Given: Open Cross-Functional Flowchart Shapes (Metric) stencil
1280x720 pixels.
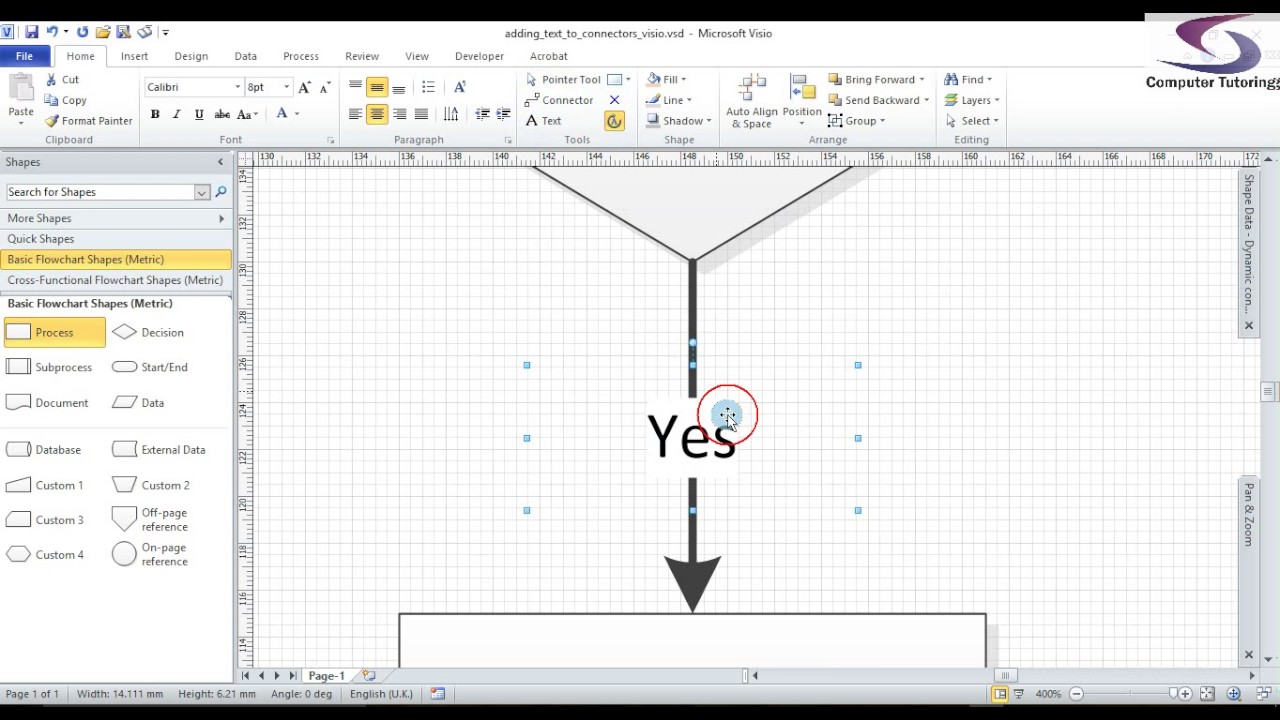Looking at the screenshot, I should tap(116, 280).
